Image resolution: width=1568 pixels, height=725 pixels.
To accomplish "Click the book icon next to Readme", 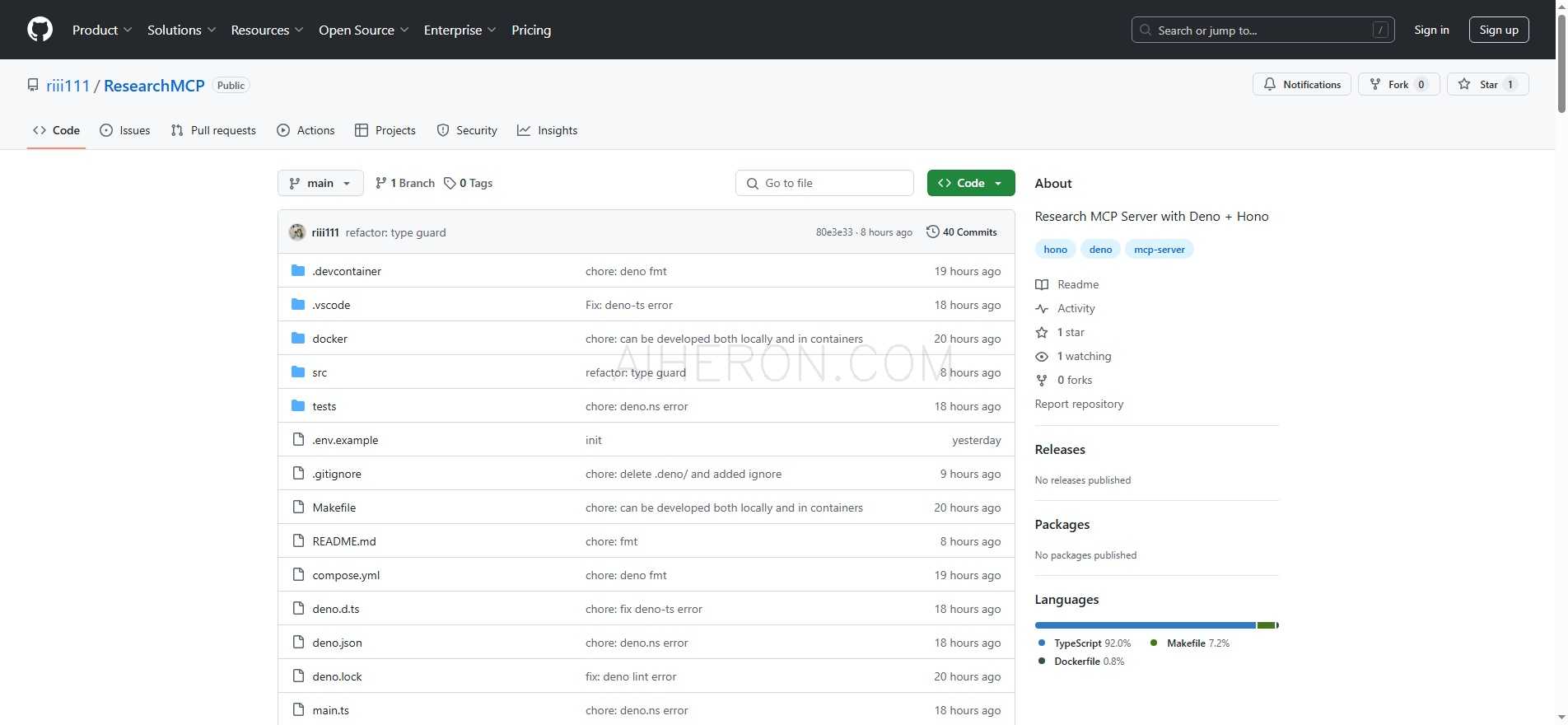I will click(1042, 284).
